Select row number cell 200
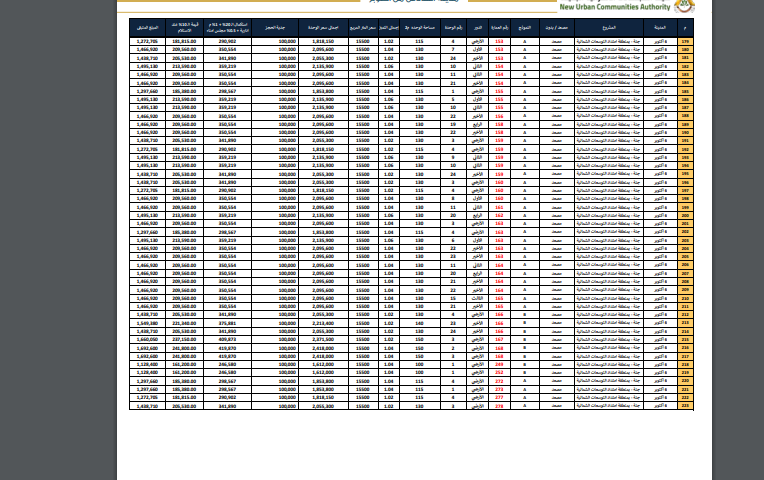The image size is (764, 480). pyautogui.click(x=685, y=215)
